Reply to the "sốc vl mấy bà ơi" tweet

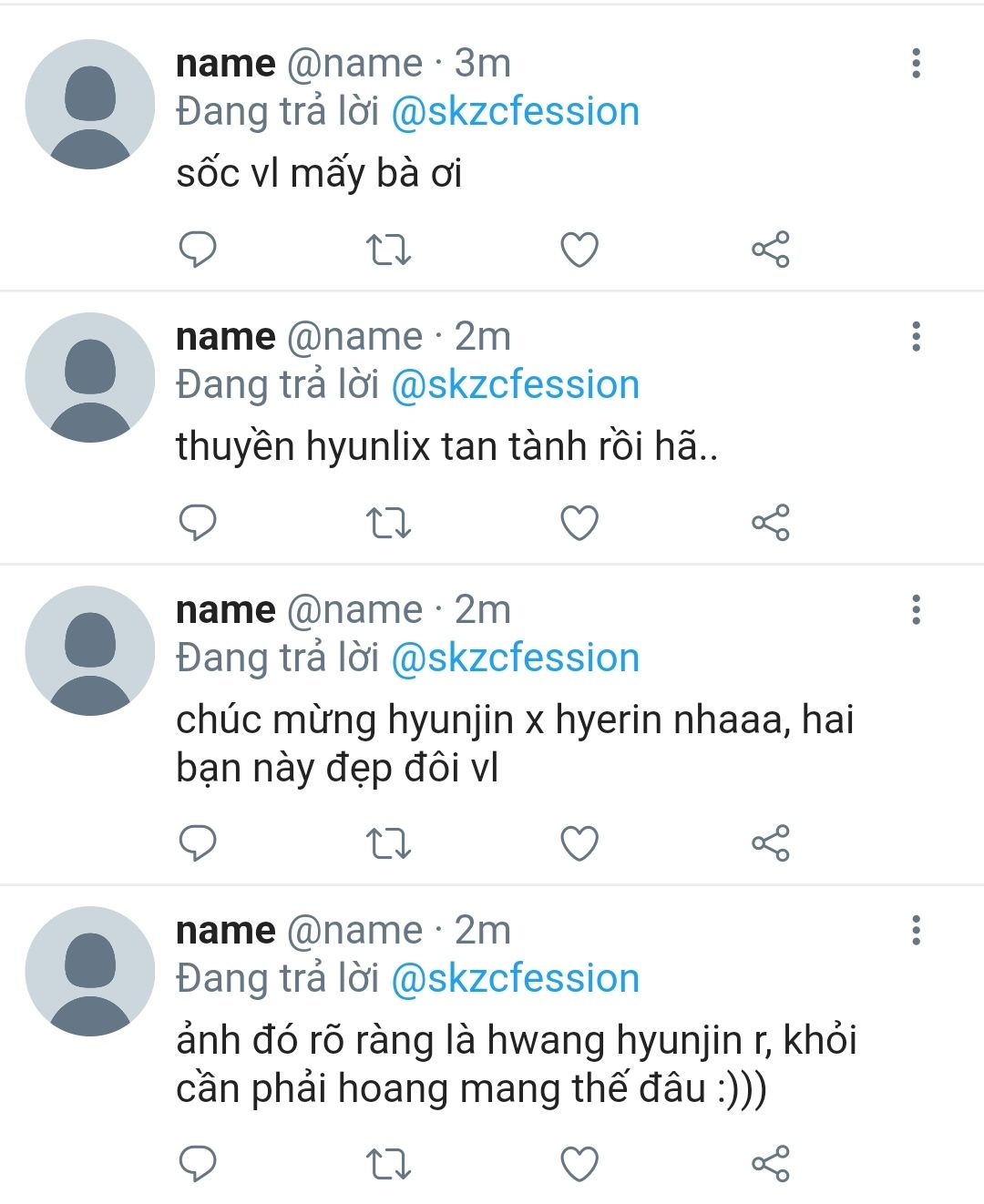point(198,249)
